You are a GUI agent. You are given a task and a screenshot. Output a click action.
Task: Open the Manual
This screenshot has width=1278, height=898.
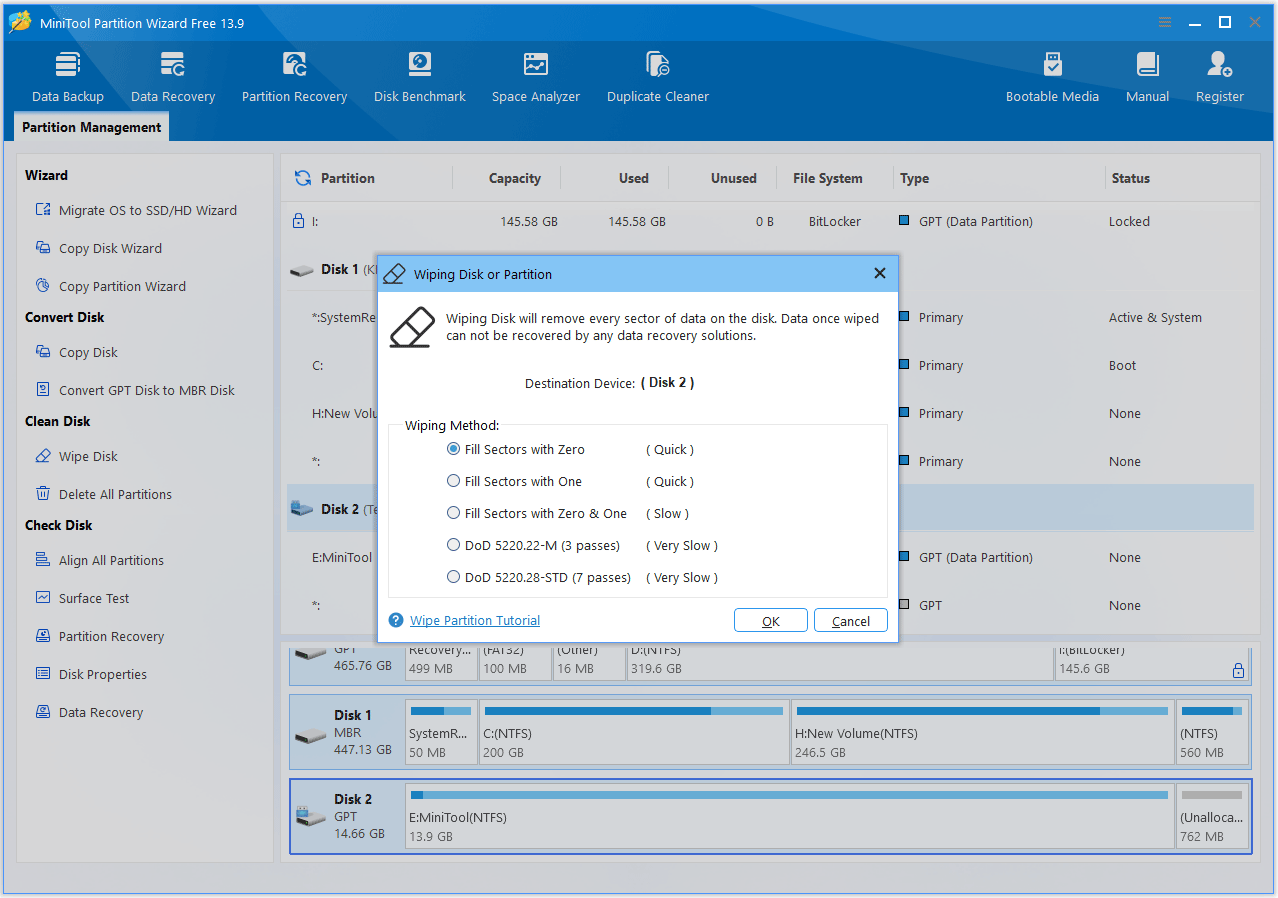(x=1147, y=78)
